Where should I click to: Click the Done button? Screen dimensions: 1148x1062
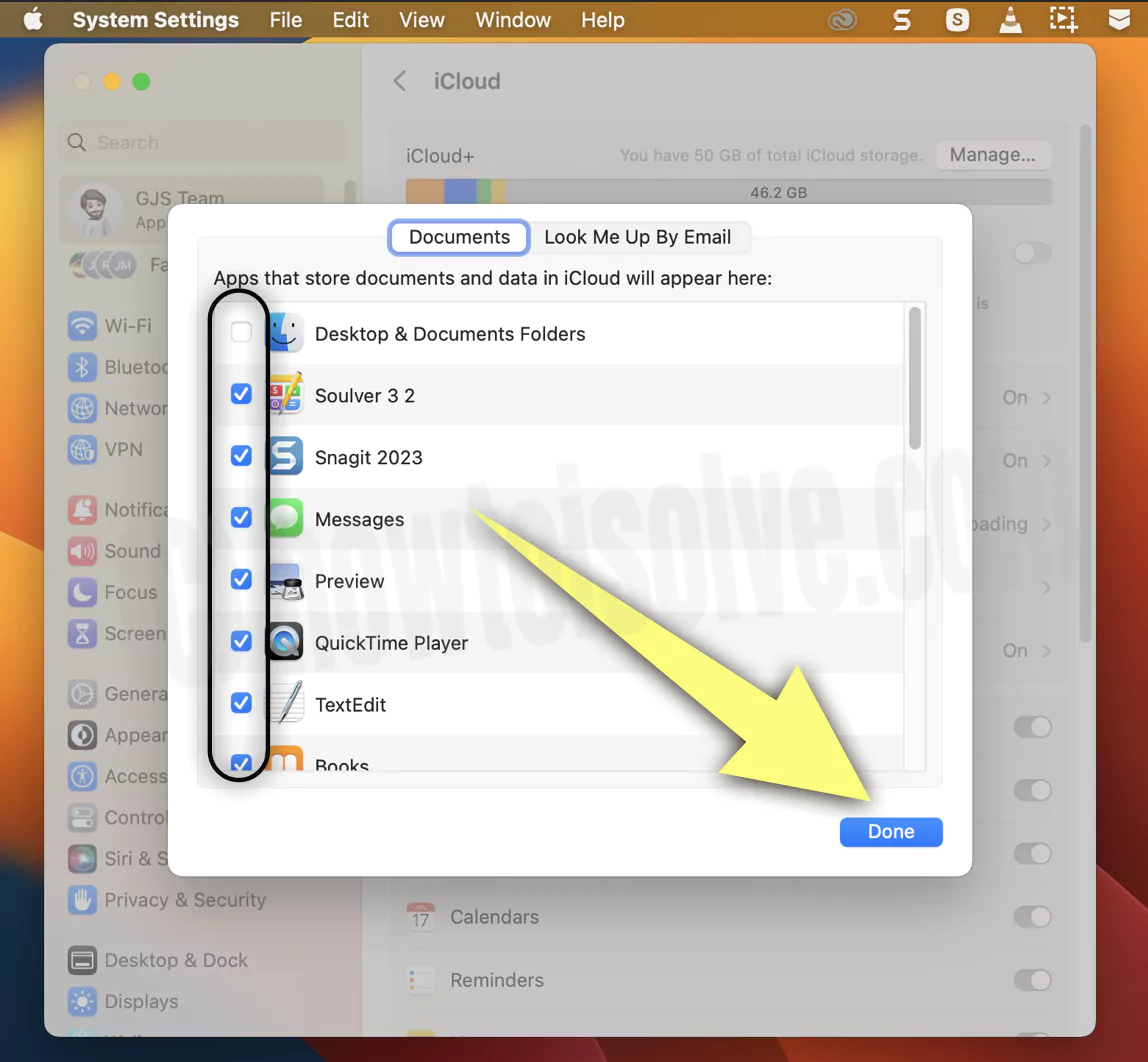[891, 831]
